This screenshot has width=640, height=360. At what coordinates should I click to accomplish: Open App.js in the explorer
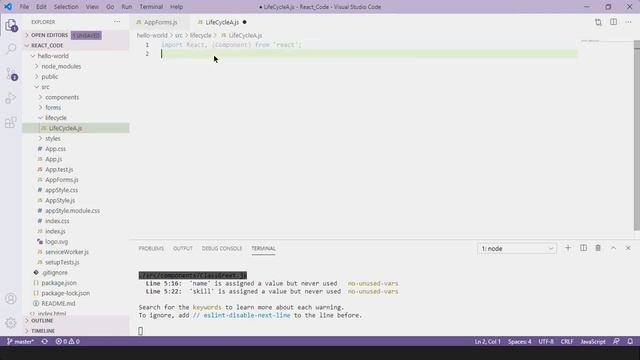coord(76,159)
